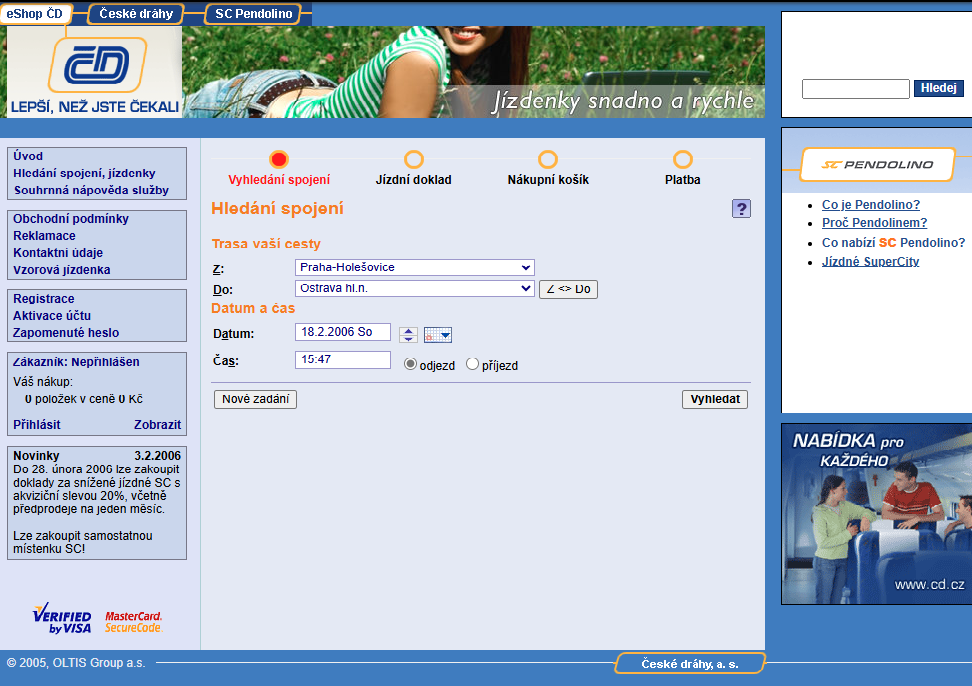Screen dimensions: 972x686
Task: Switch to the České dráhy tab
Action: tap(138, 14)
